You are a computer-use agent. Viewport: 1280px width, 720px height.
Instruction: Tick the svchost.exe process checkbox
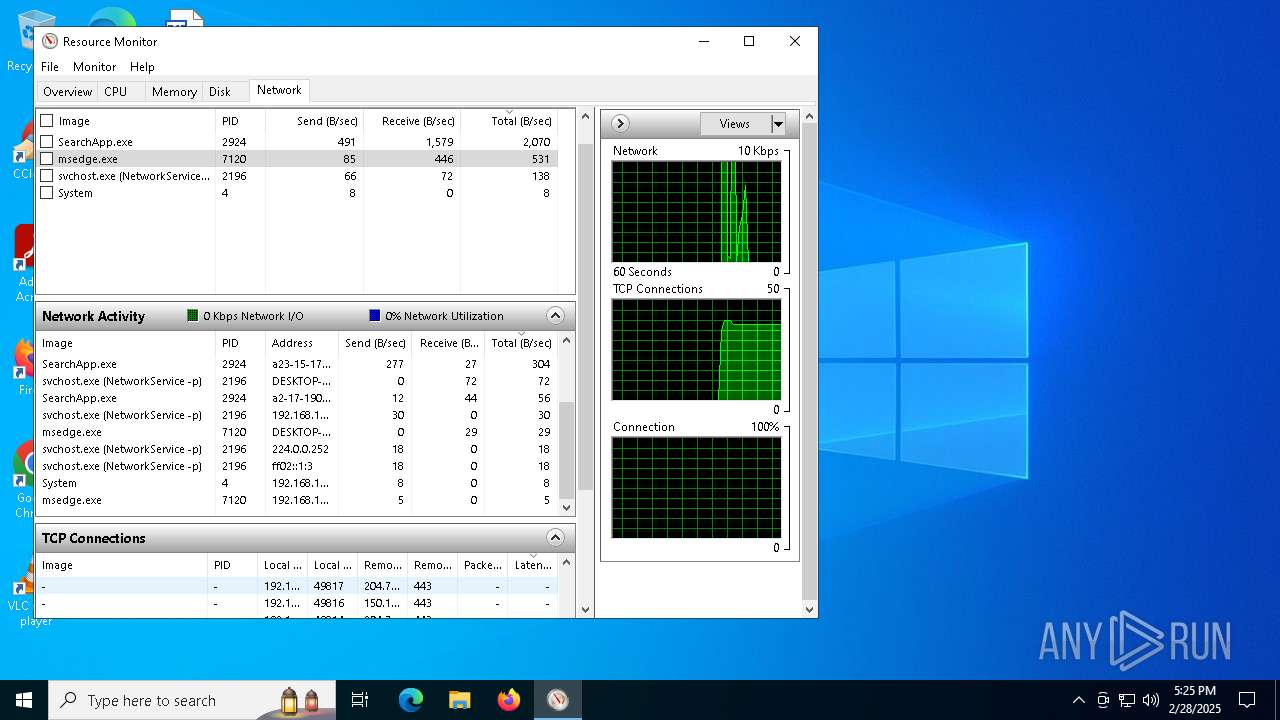pyautogui.click(x=46, y=176)
